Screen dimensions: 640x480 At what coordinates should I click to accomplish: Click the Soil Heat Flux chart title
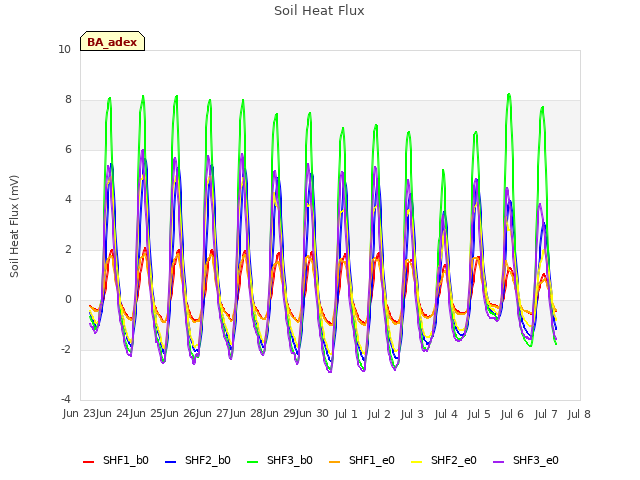[x=319, y=11]
